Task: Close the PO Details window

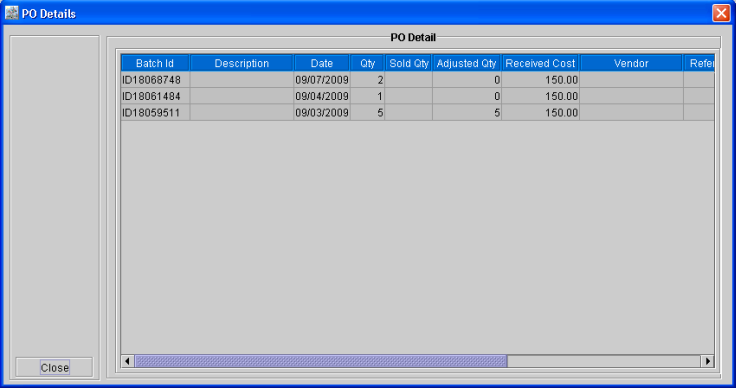Action: (721, 13)
